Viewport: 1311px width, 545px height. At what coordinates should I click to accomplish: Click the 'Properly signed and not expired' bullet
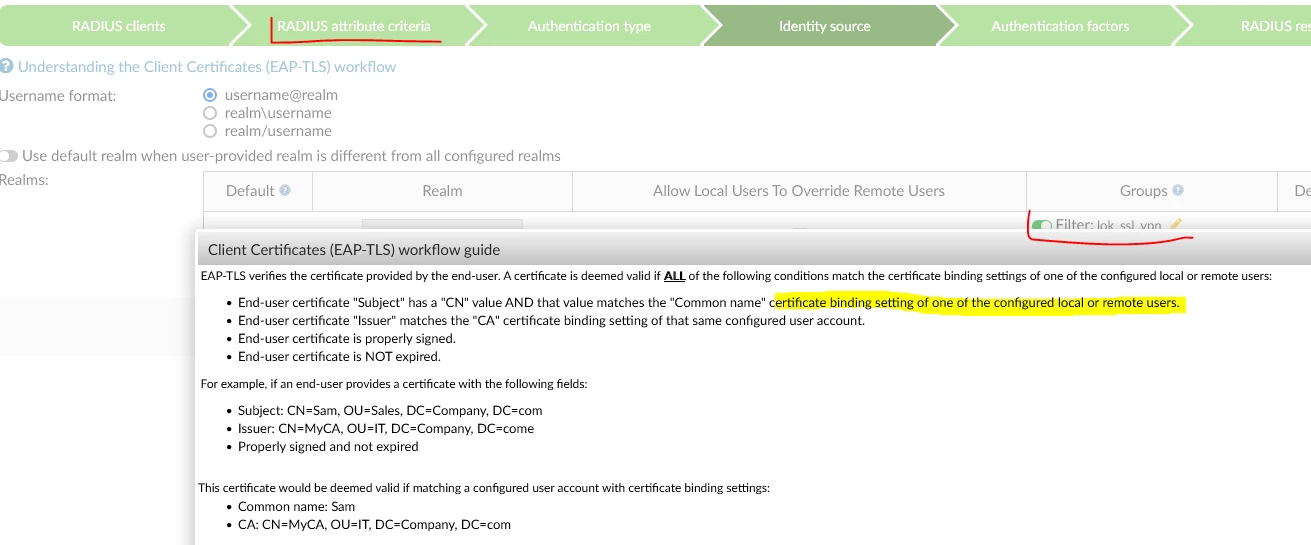tap(328, 446)
